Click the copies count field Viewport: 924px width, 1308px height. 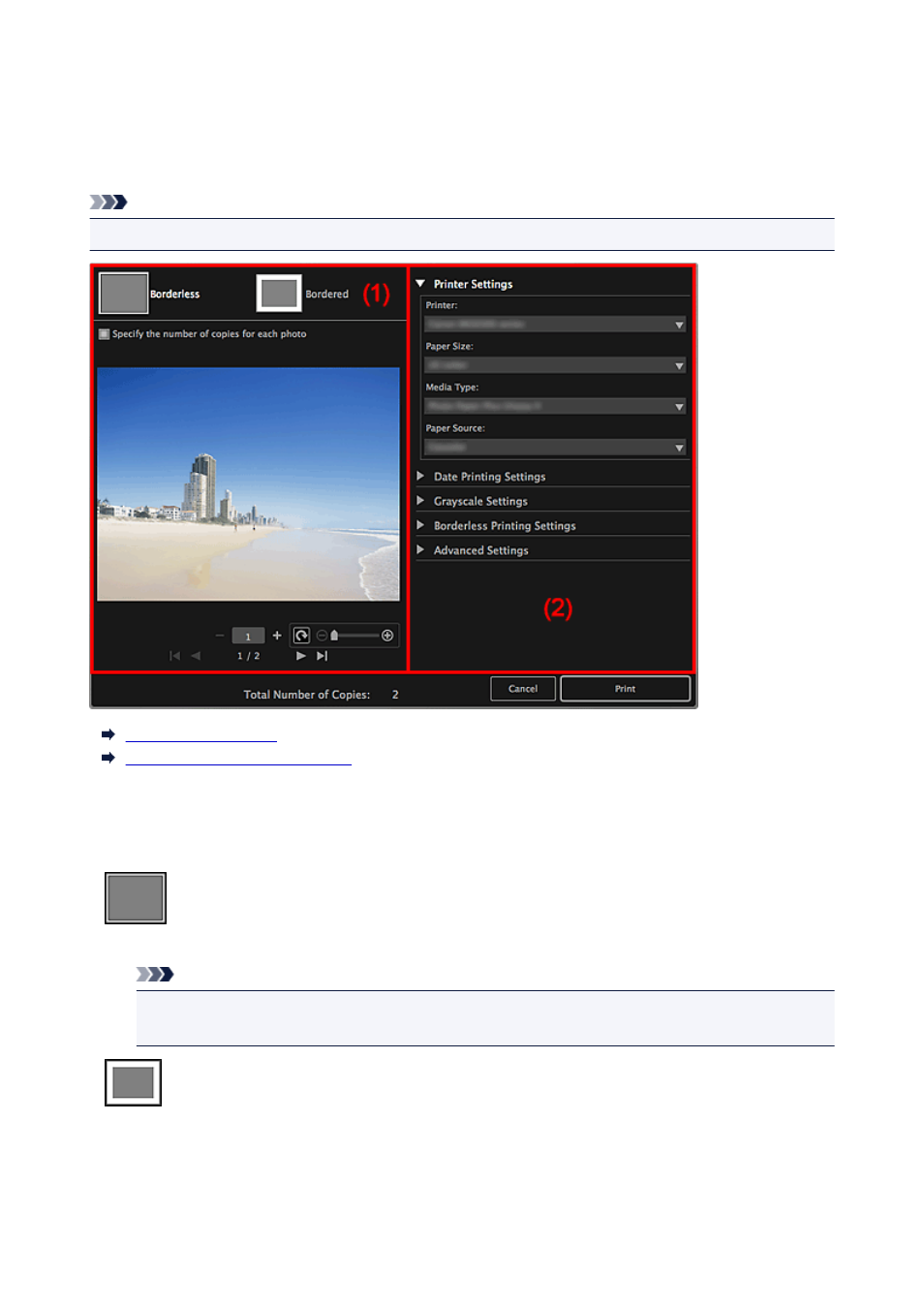click(248, 636)
